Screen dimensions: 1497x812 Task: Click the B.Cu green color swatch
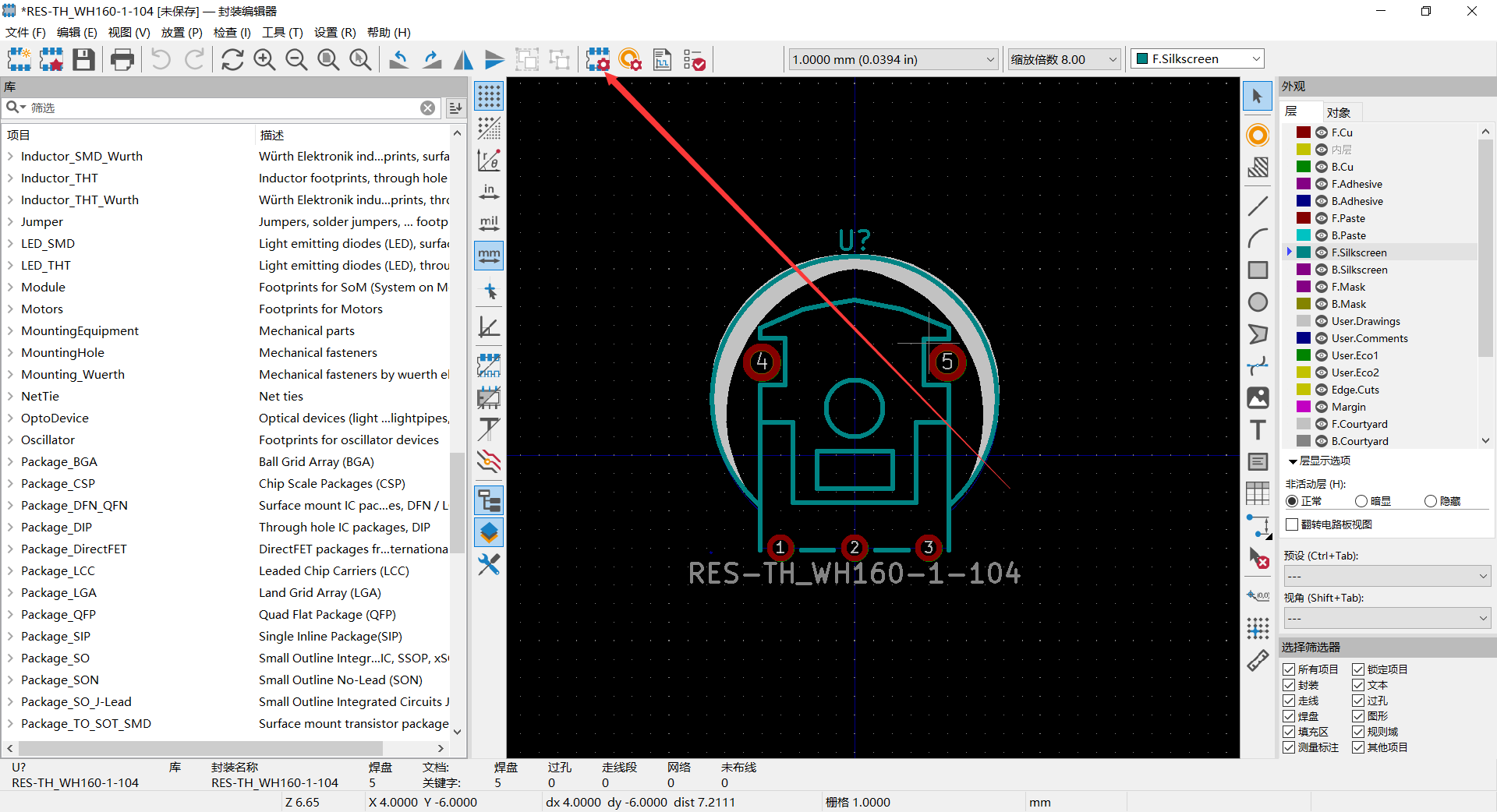tap(1303, 167)
